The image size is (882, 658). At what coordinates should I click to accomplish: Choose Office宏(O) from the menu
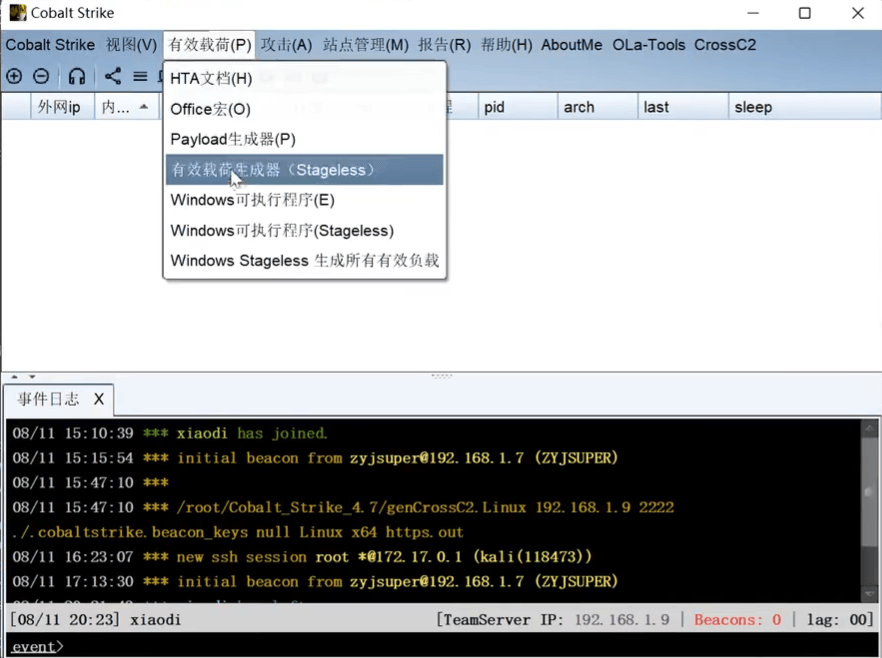304,109
